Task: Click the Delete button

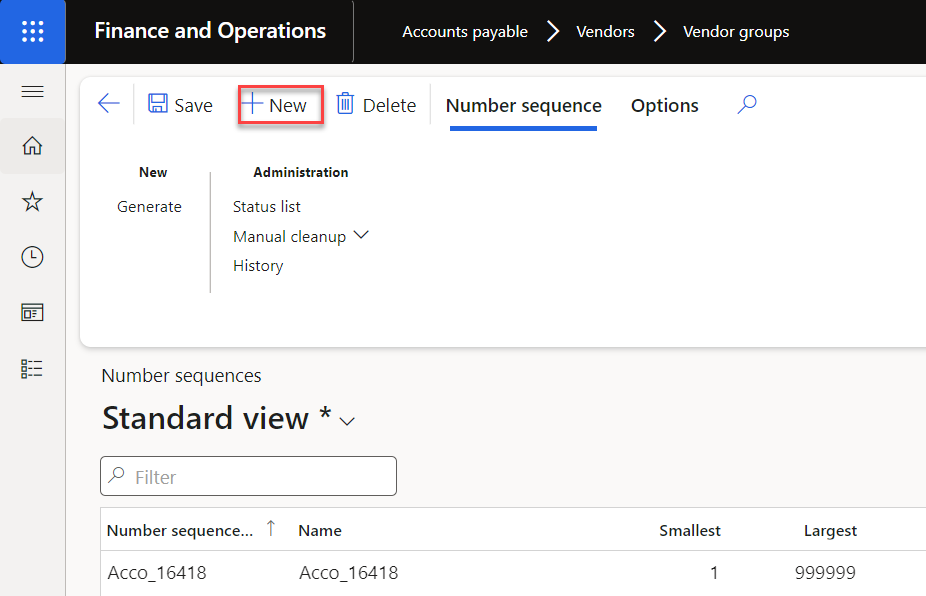Action: point(376,105)
